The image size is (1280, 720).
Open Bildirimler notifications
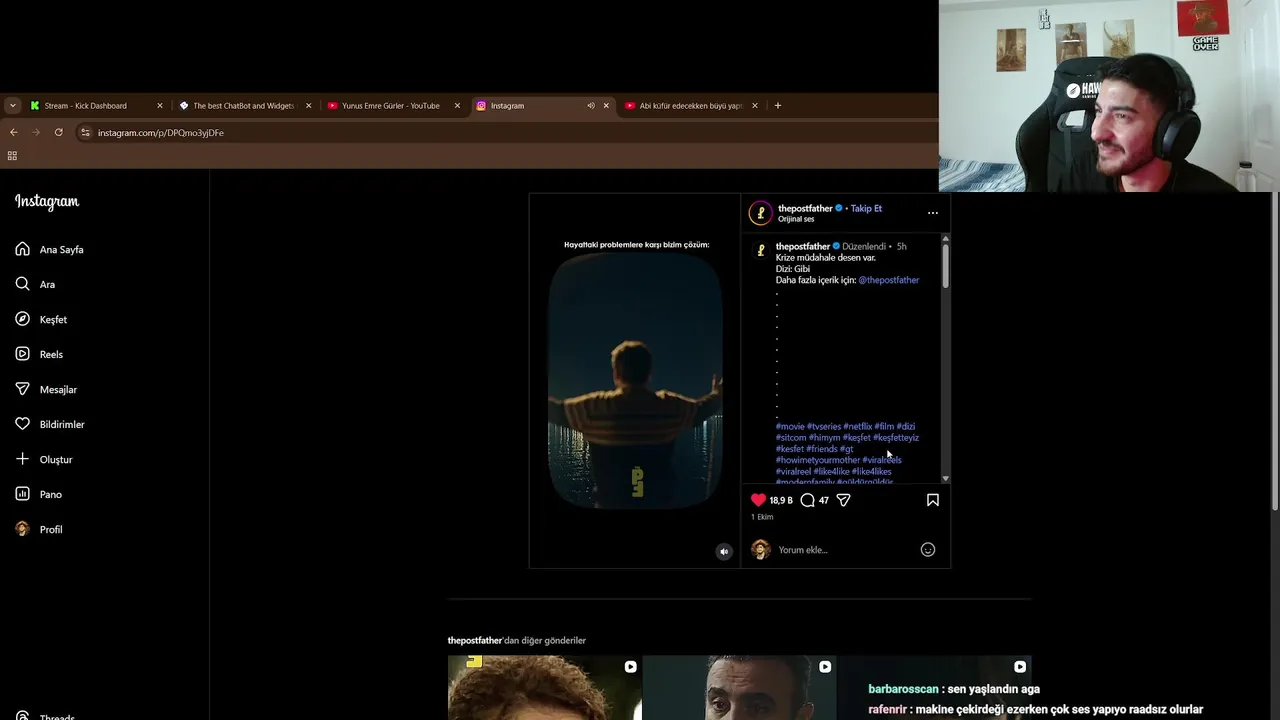(50, 425)
